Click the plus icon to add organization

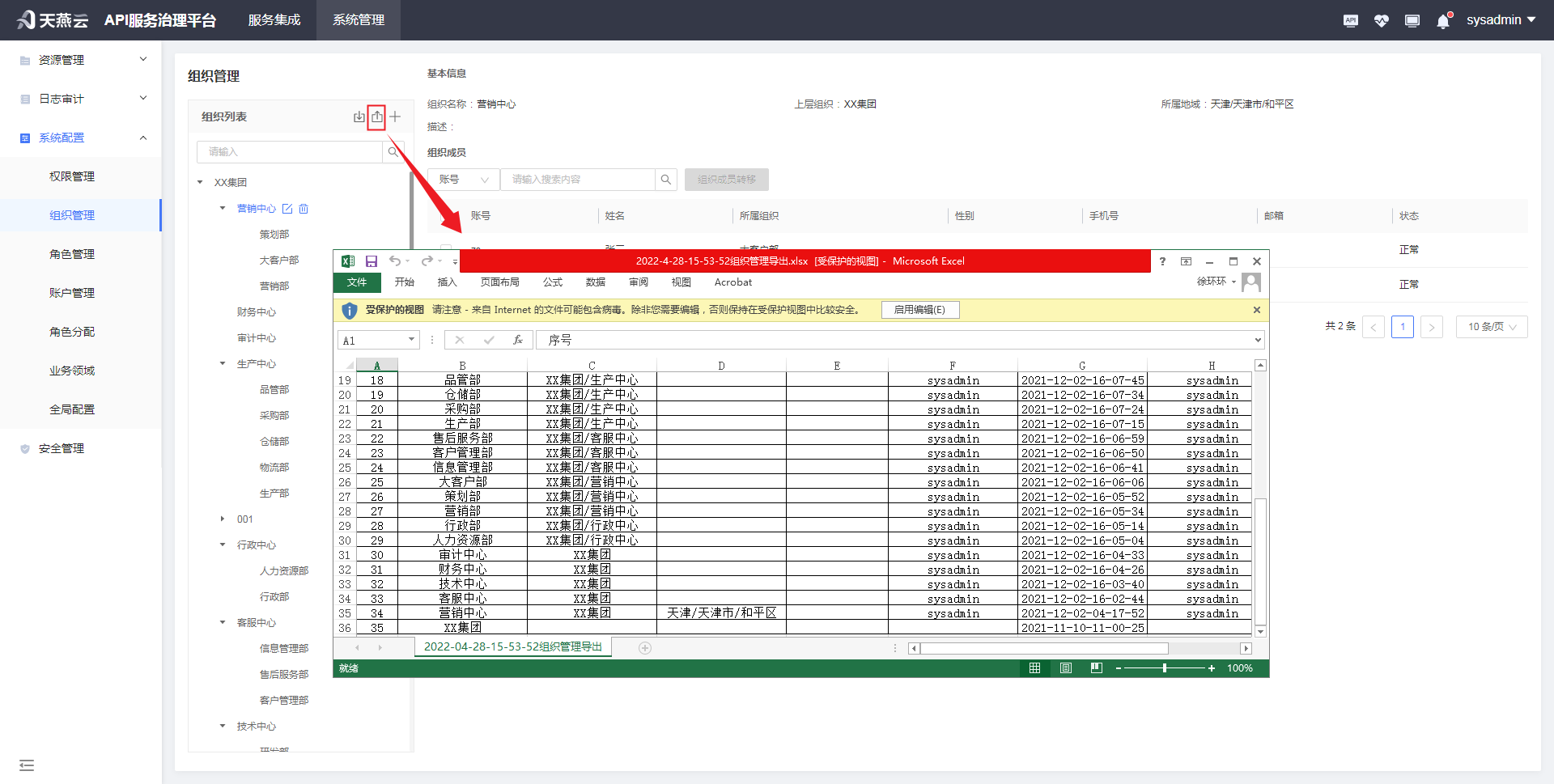(x=395, y=117)
